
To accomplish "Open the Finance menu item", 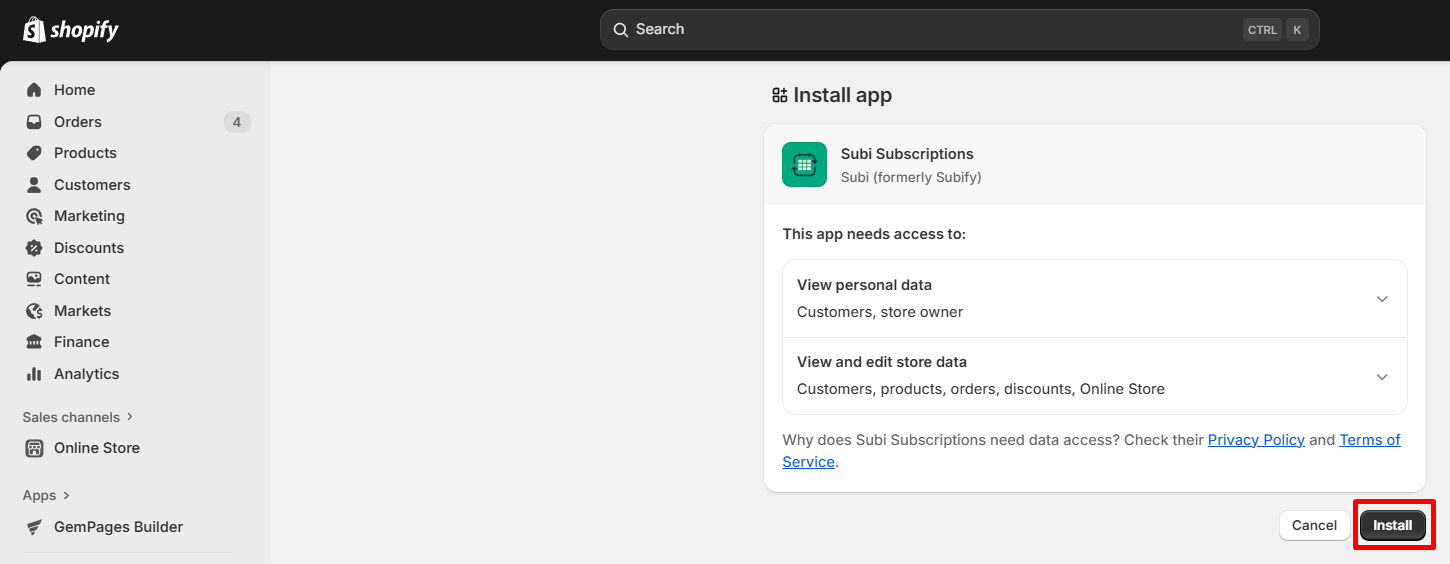I will coord(82,342).
